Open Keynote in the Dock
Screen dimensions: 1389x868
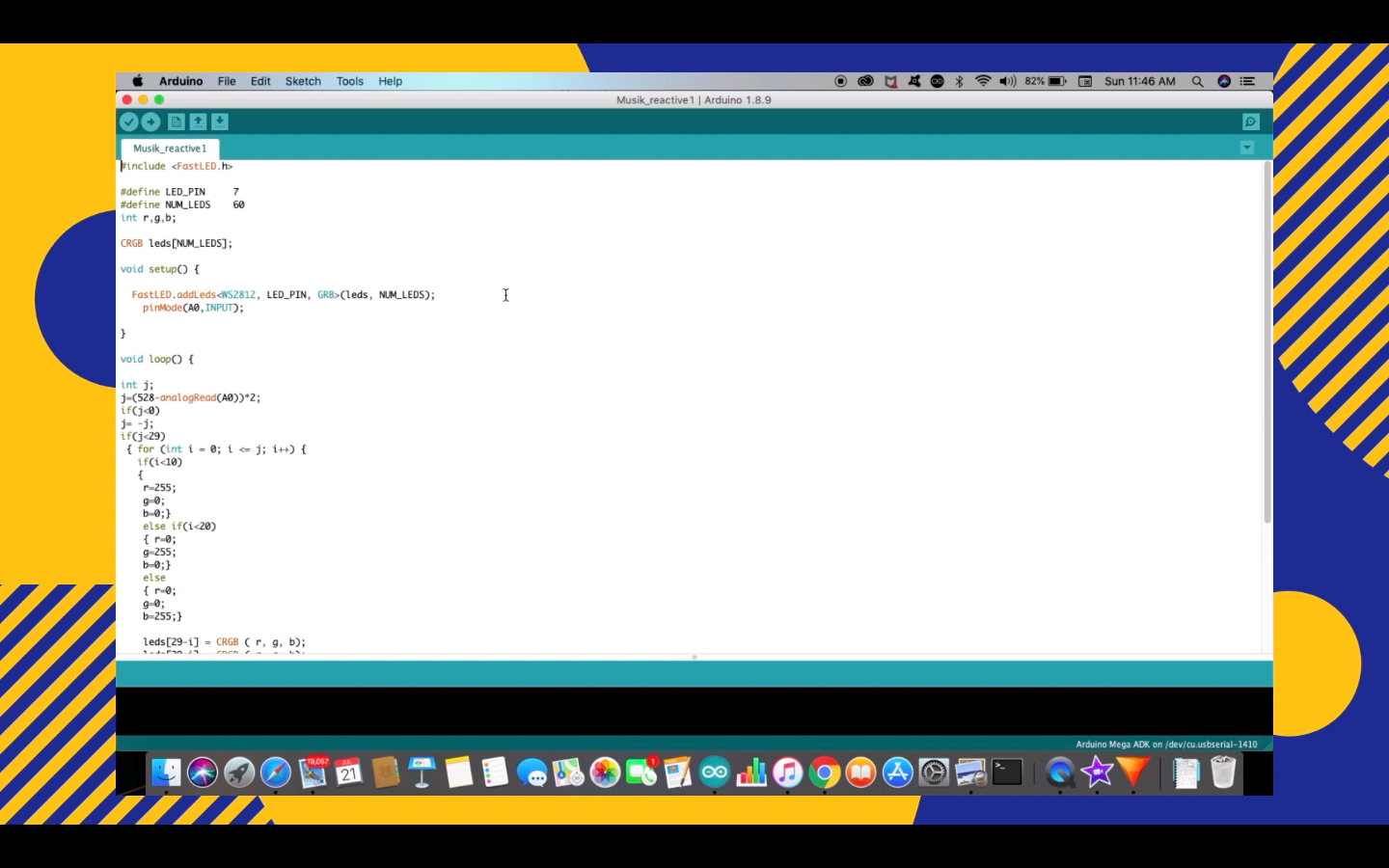tap(422, 773)
